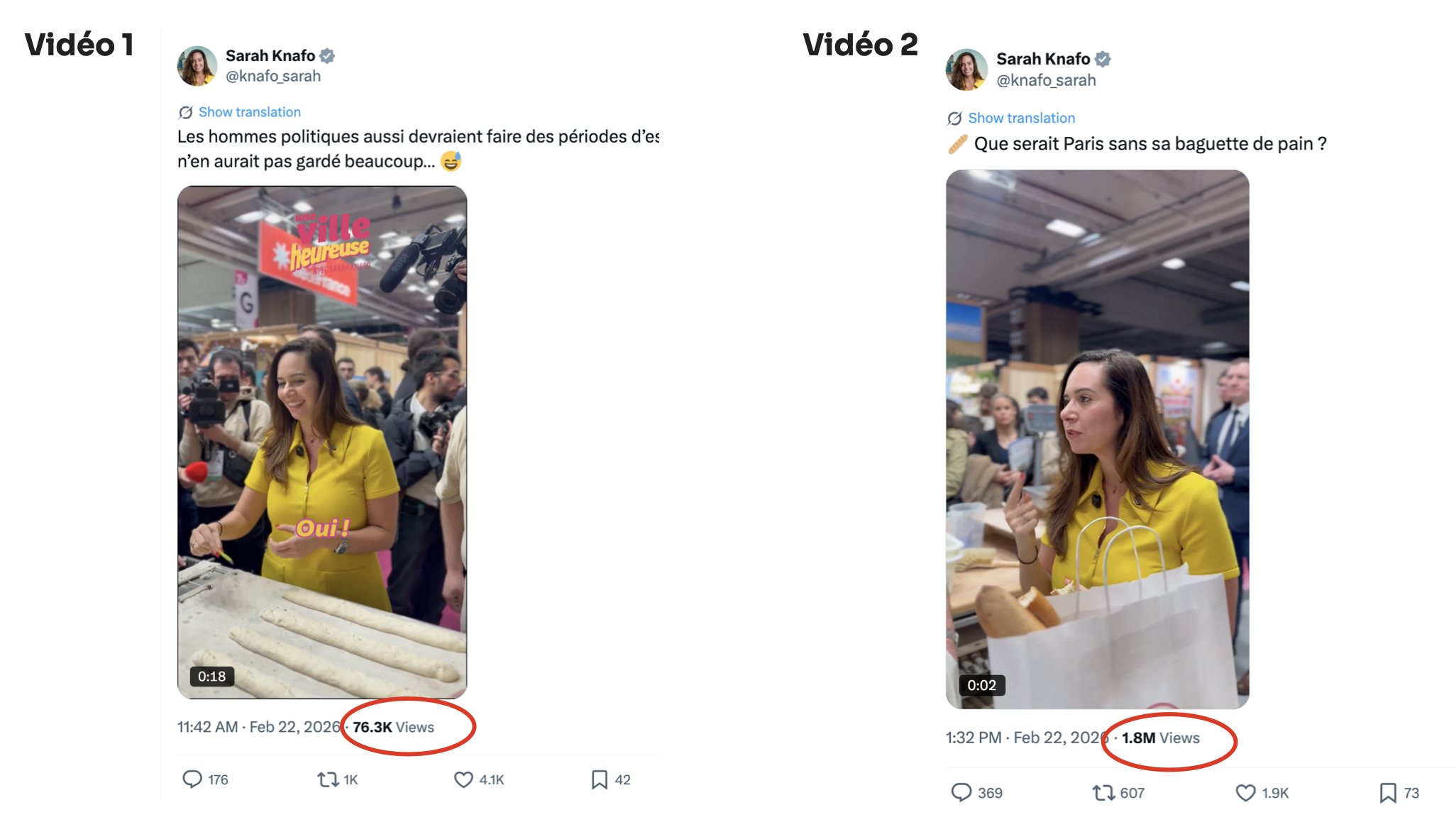Viewport: 1456px width, 817px height.
Task: Repost the Vidéo 2 baguette tweet
Action: 1103,792
